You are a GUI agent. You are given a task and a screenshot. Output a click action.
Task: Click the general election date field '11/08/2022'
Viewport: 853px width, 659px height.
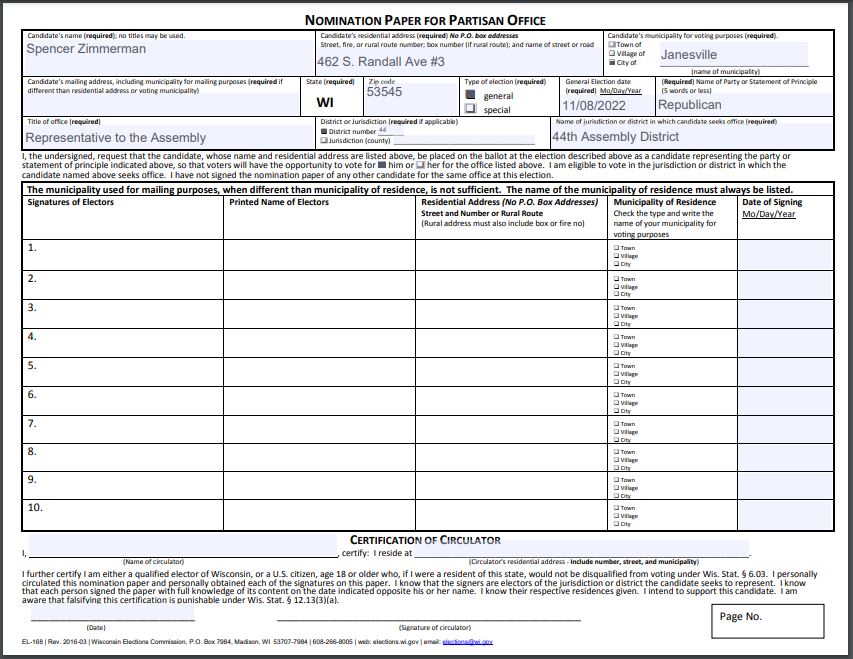607,106
